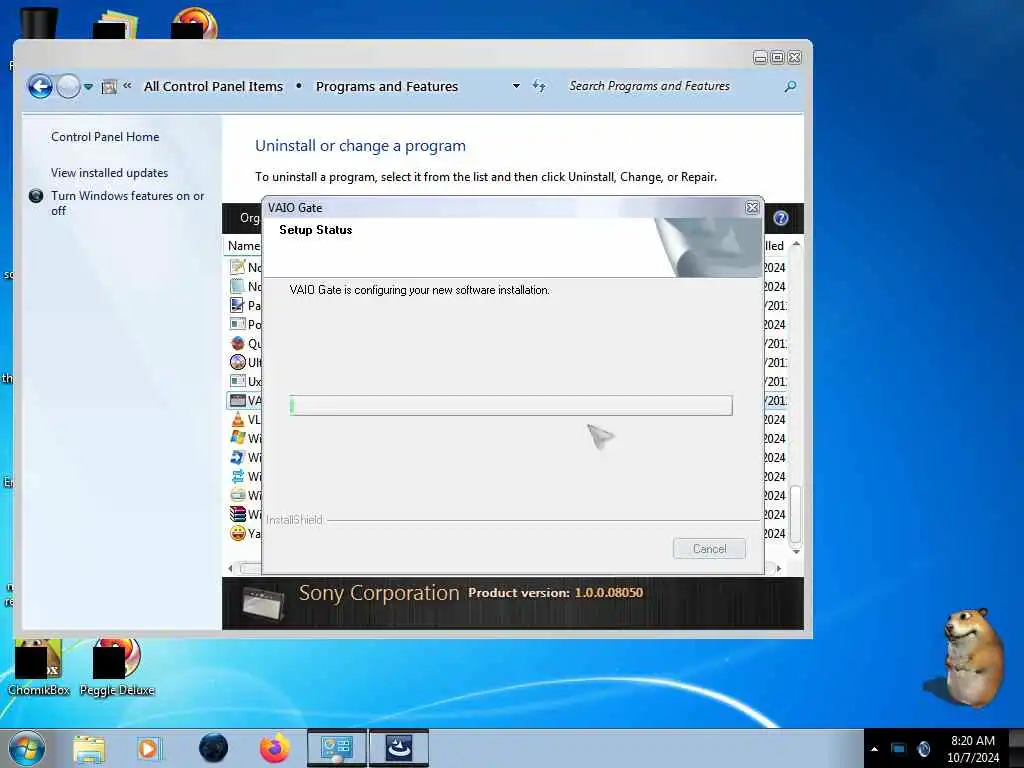Open Turn Windows features on or off
The width and height of the screenshot is (1024, 768).
click(x=127, y=203)
